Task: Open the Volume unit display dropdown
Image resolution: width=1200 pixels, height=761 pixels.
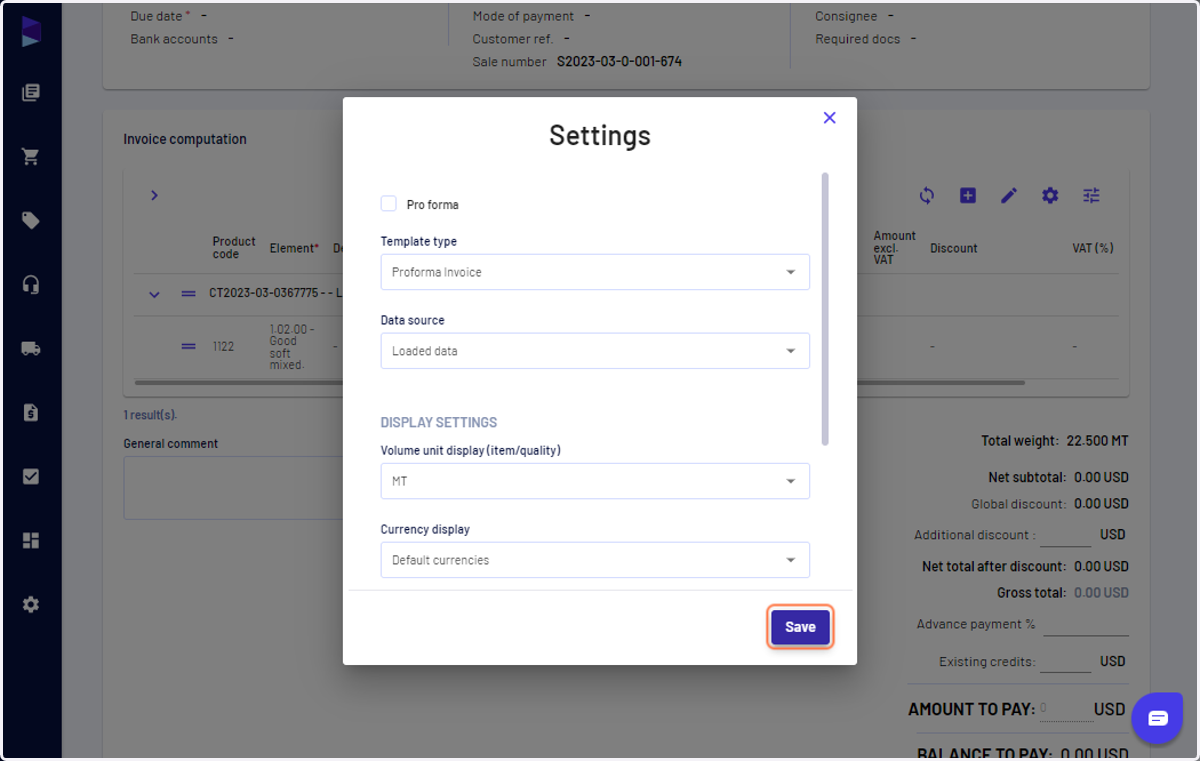Action: pos(595,481)
